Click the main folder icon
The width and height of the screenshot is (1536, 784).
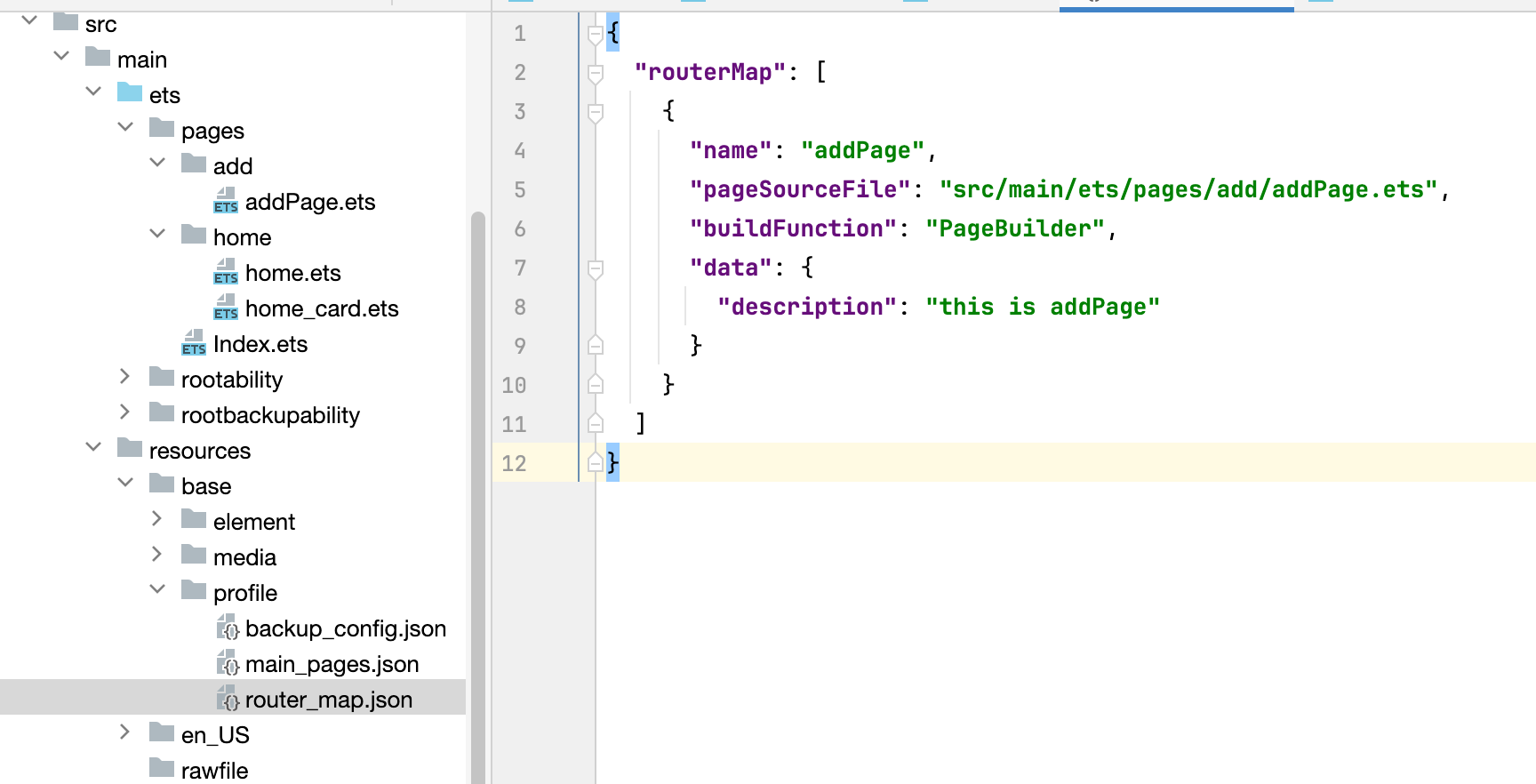coord(98,57)
